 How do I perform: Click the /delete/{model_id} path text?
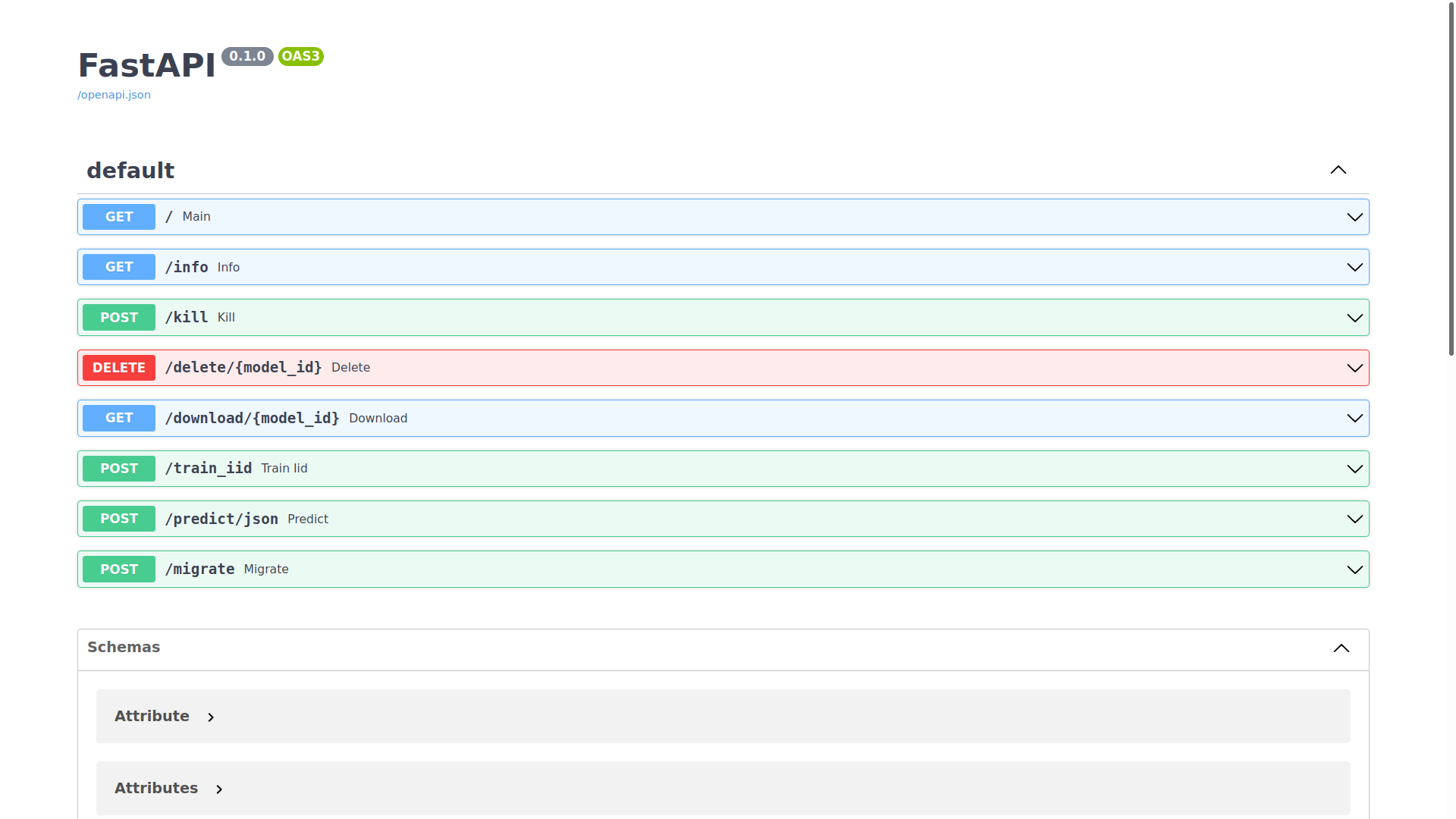[243, 368]
